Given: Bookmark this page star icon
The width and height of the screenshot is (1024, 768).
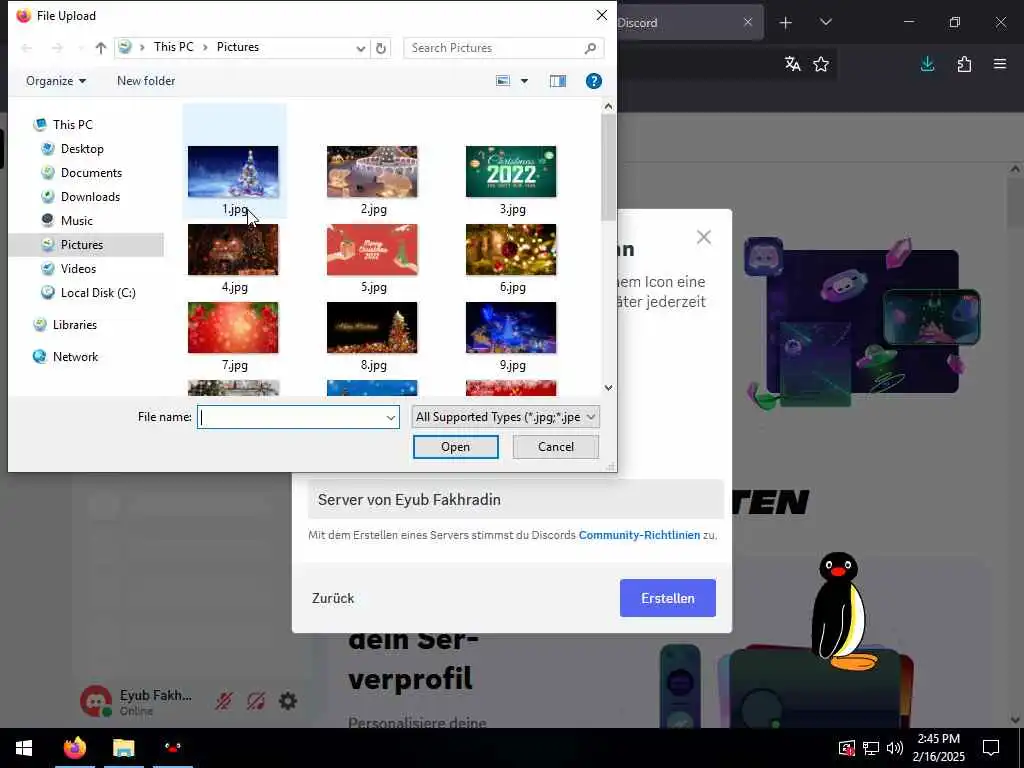Looking at the screenshot, I should [821, 64].
